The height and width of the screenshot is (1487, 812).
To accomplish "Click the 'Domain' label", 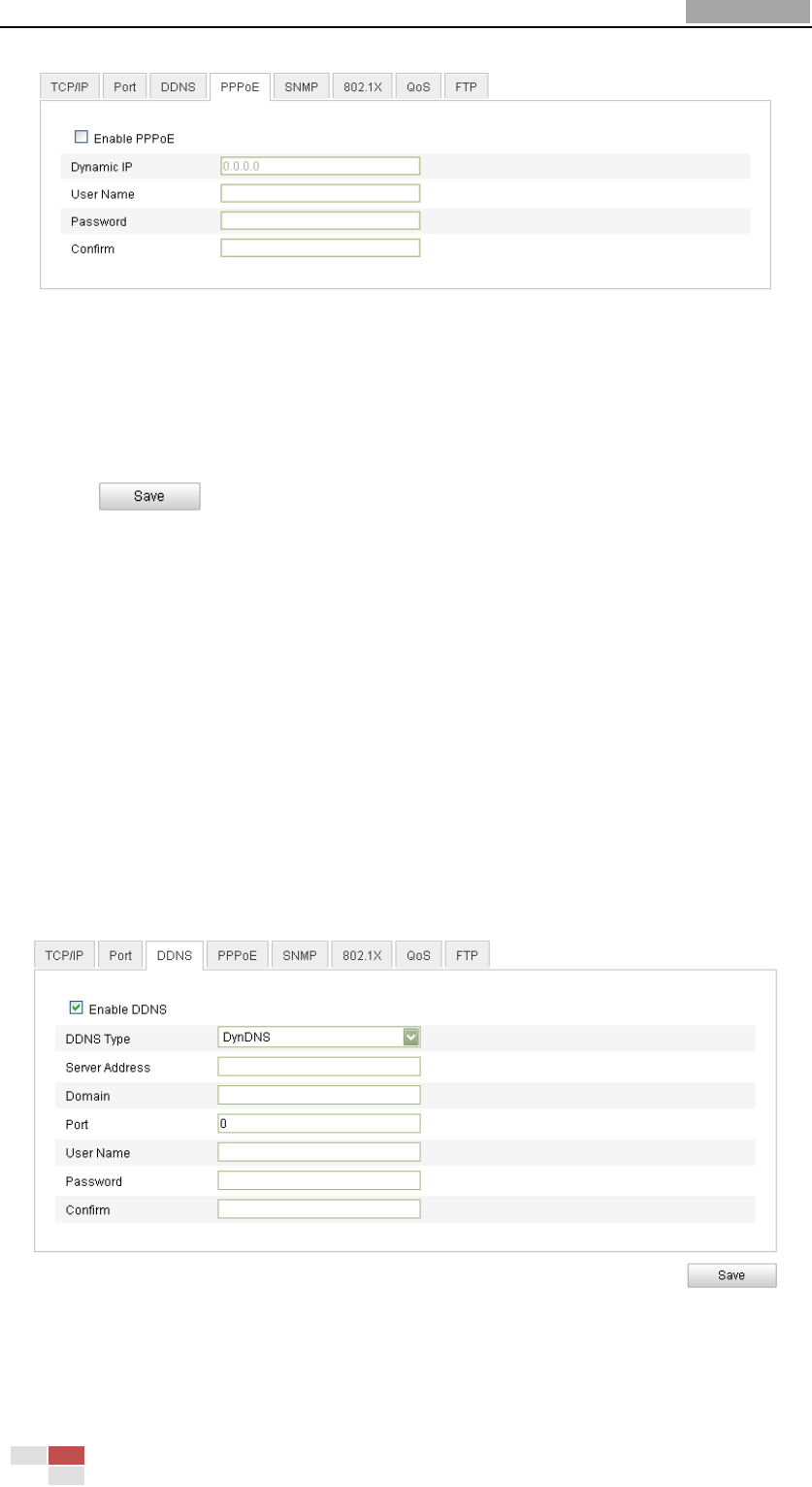I will pyautogui.click(x=87, y=1096).
